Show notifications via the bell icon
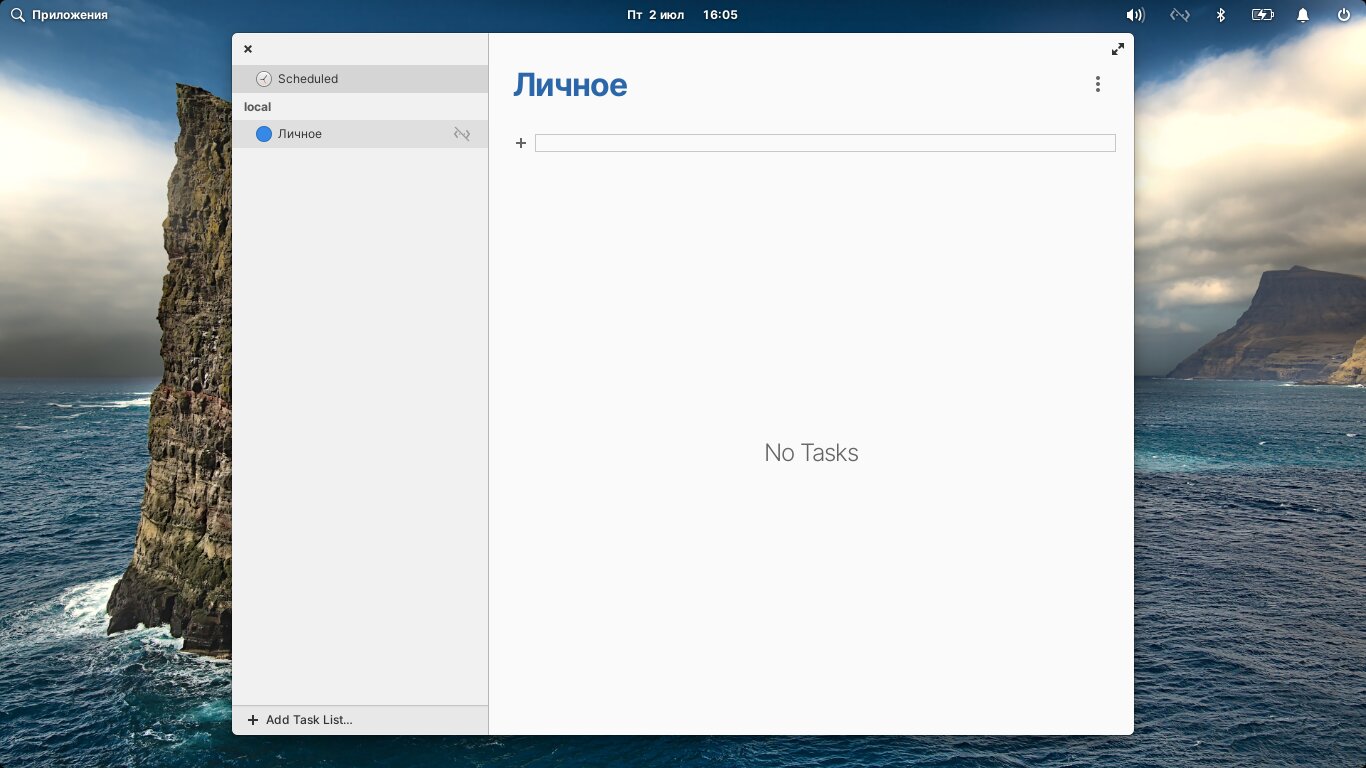This screenshot has width=1366, height=768. [x=1303, y=15]
